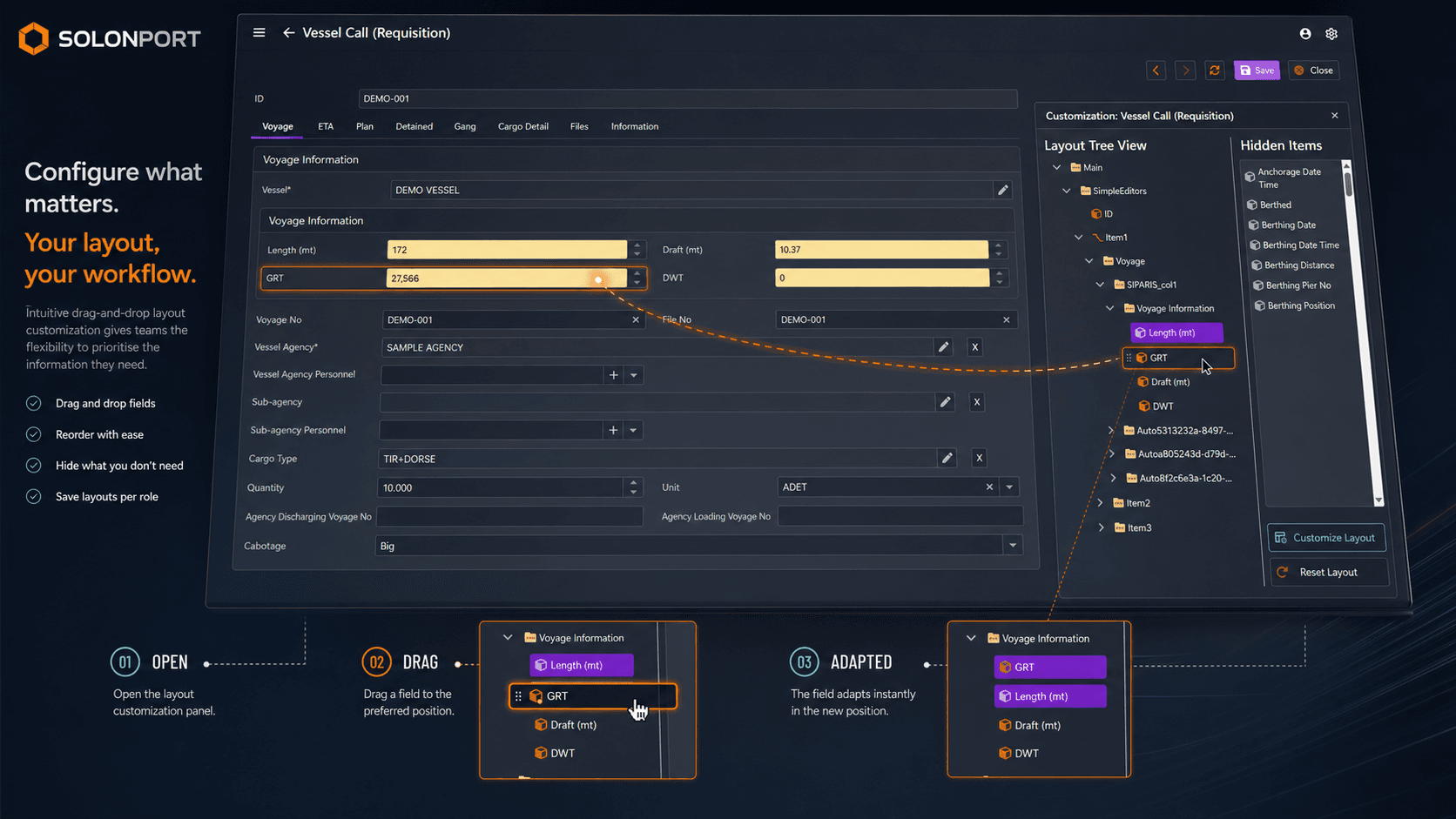Screen dimensions: 1456x819
Task: Select Berthed in Hidden Items
Action: [x=1270, y=205]
